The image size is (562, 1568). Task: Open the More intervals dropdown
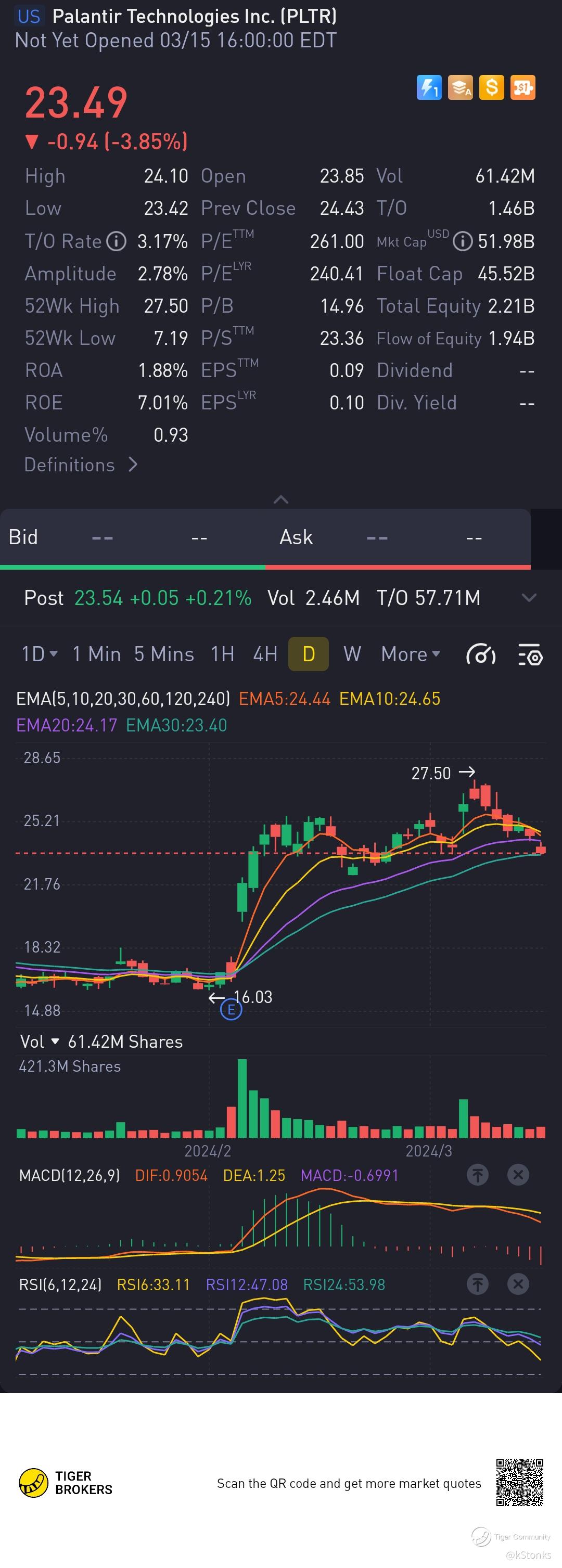(411, 654)
